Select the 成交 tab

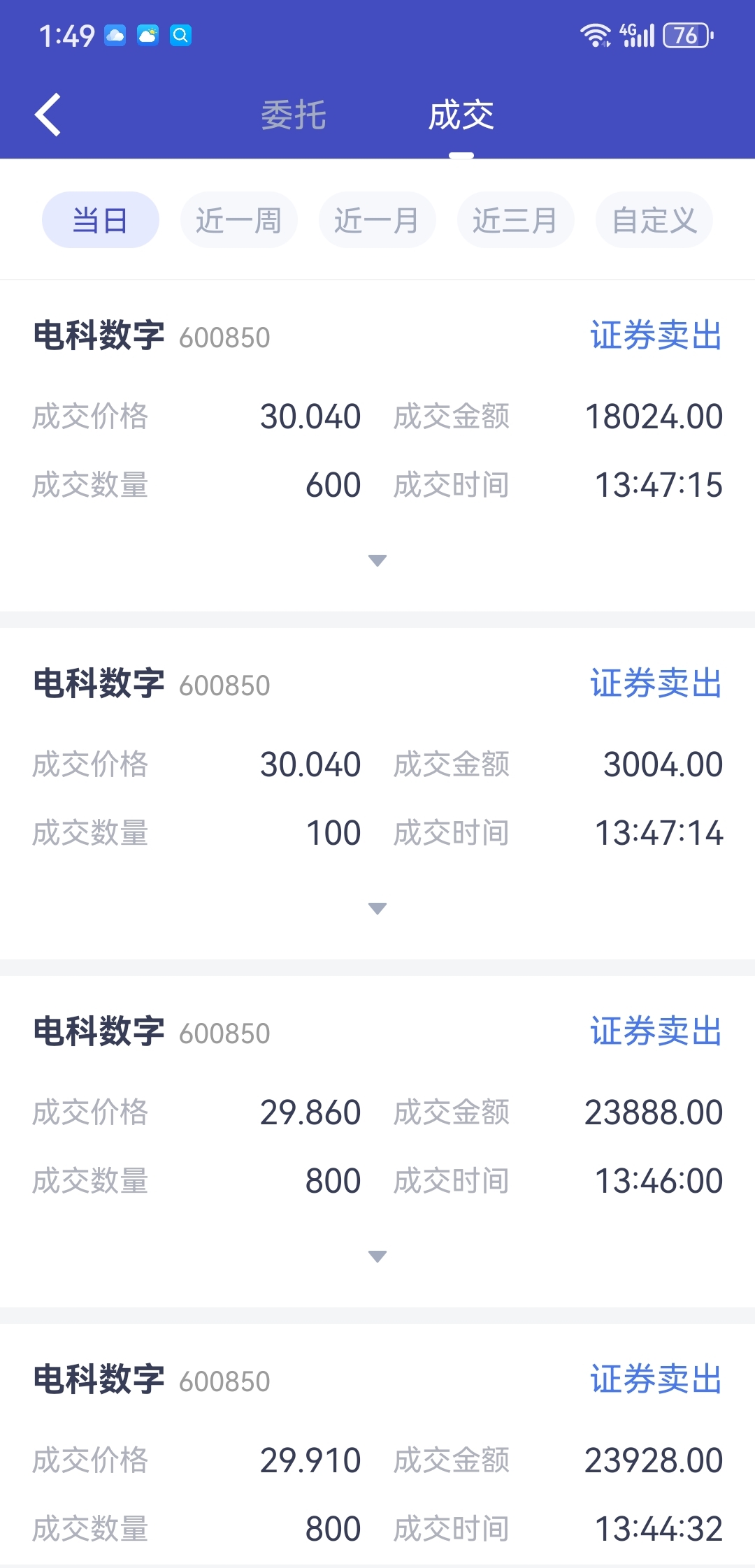pyautogui.click(x=461, y=115)
